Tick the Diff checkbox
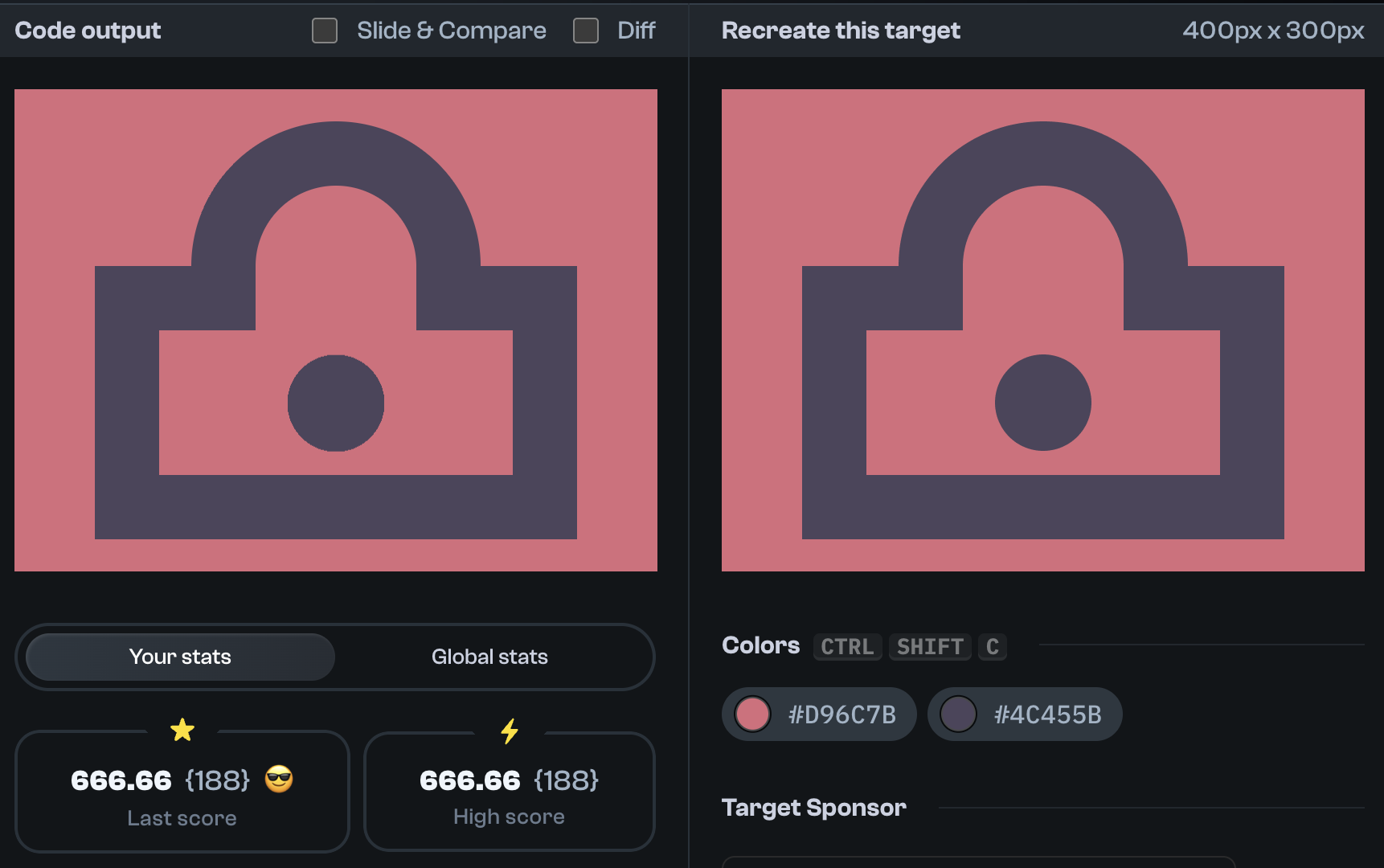Screen dimensions: 1384x868 tap(586, 31)
